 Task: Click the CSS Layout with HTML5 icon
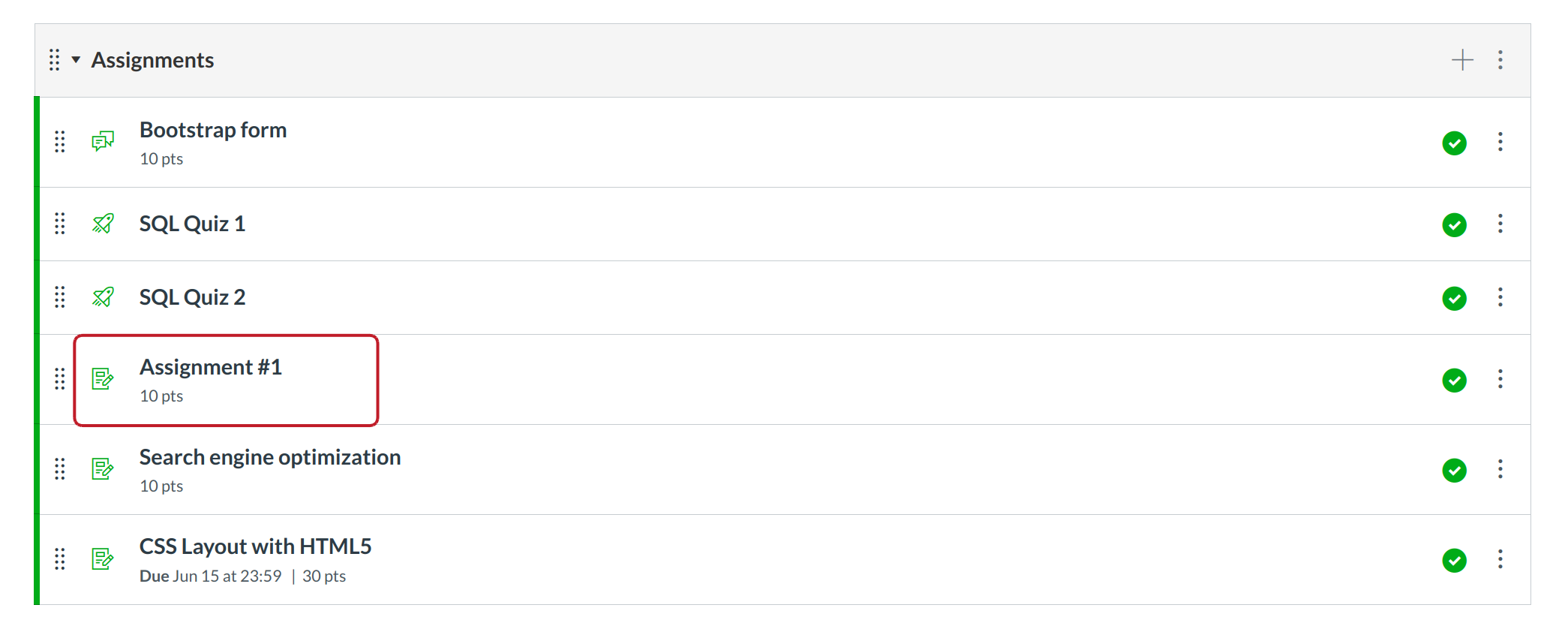coord(103,559)
